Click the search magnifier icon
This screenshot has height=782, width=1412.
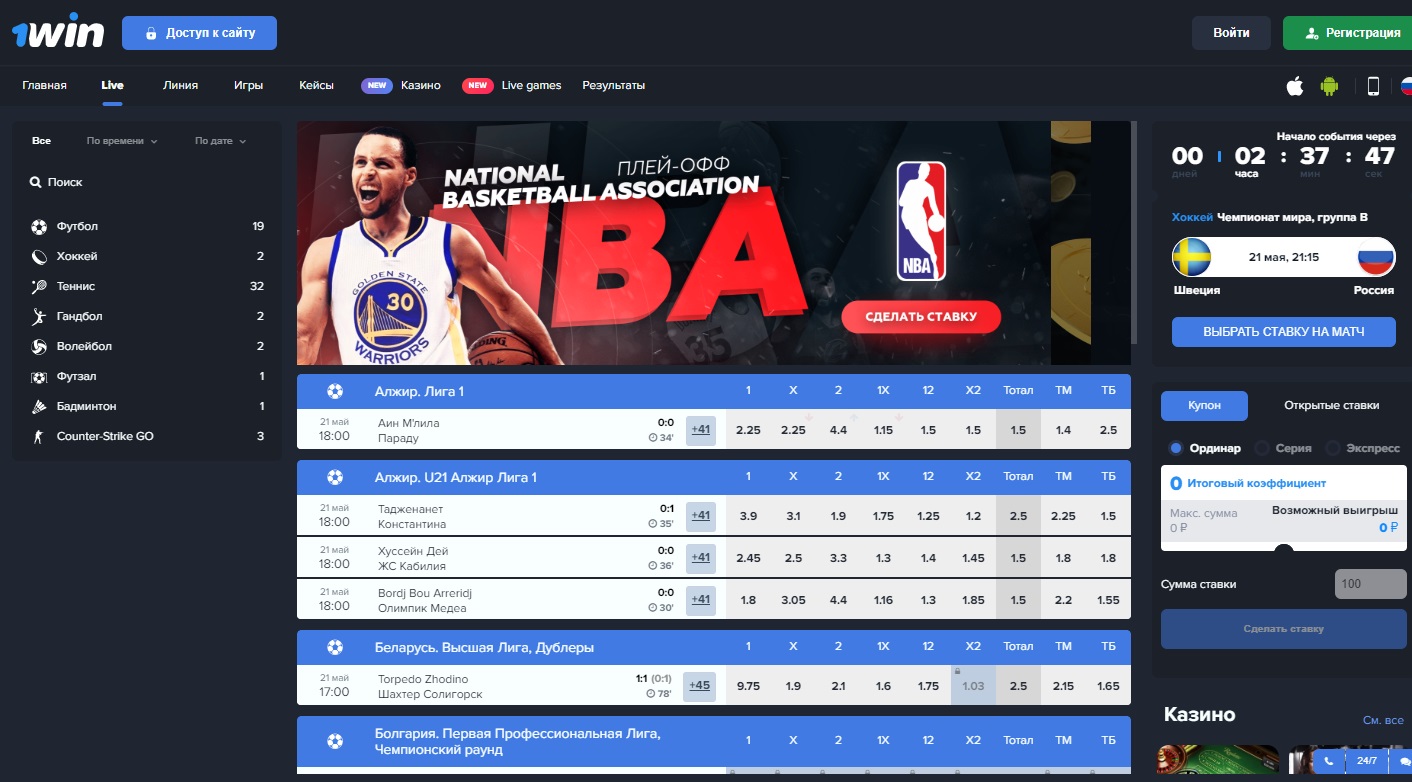point(36,183)
